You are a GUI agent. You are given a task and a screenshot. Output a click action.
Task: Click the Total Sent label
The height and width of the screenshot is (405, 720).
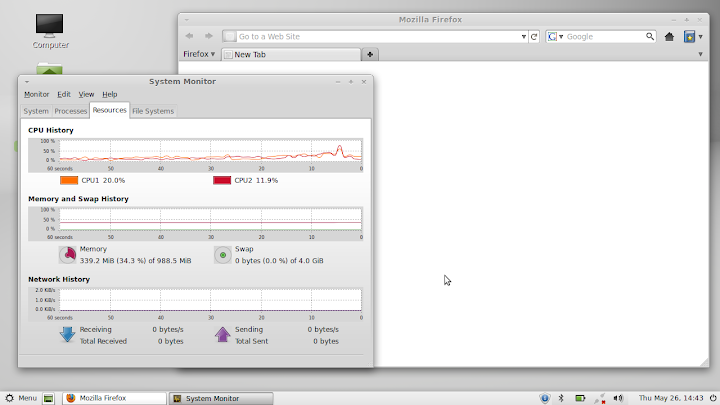click(x=252, y=341)
